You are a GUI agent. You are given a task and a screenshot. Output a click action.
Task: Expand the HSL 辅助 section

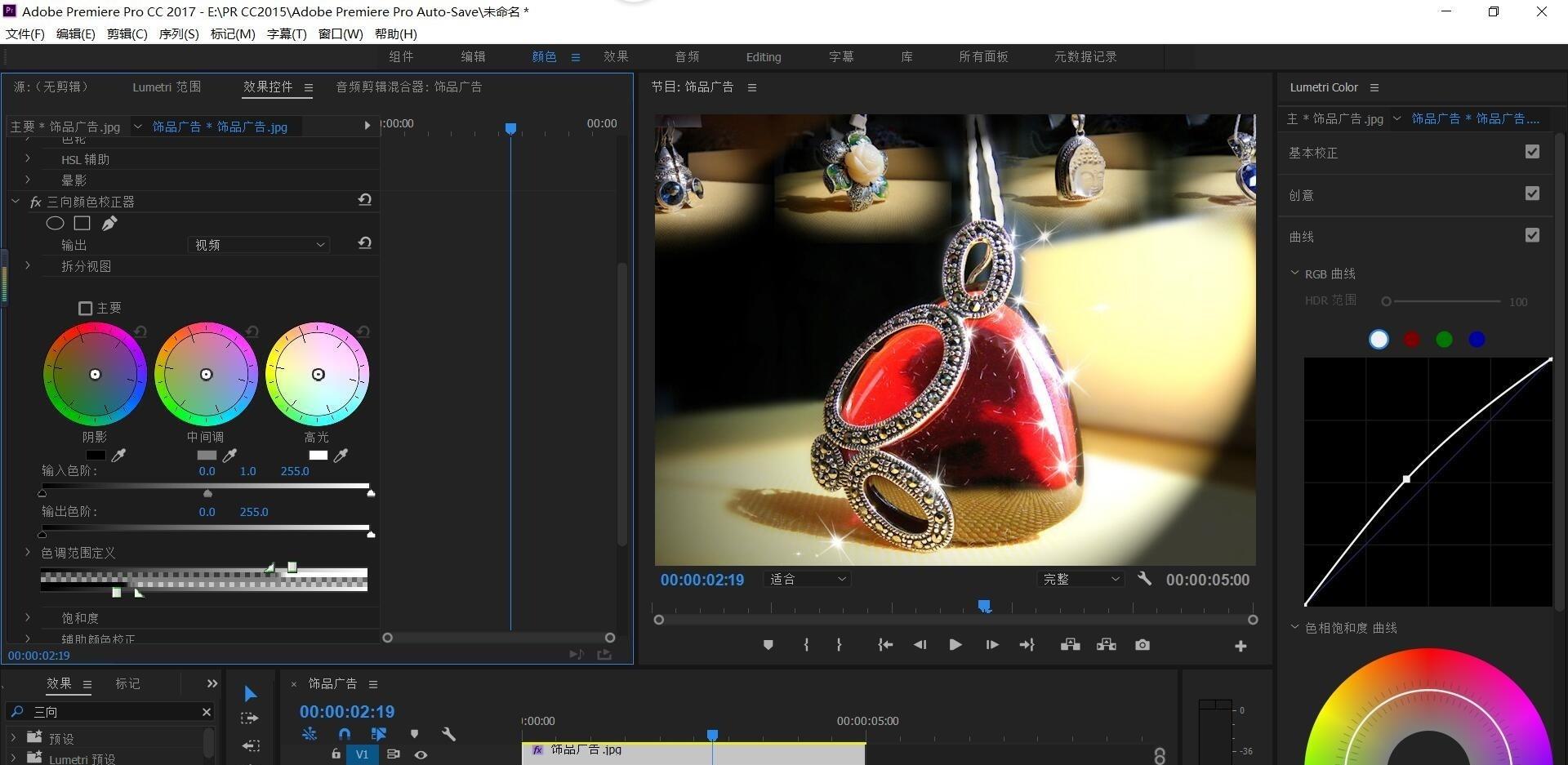click(x=28, y=158)
